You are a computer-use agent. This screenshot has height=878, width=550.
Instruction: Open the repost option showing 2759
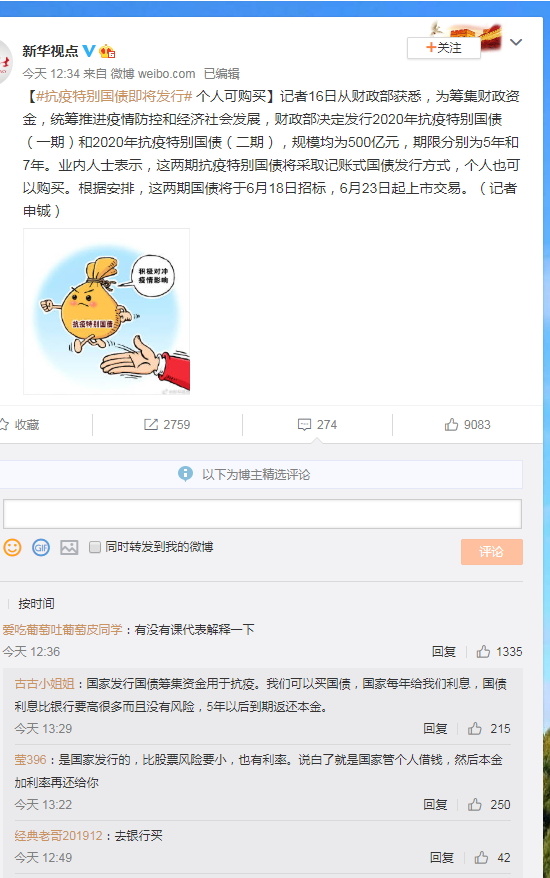(x=167, y=424)
